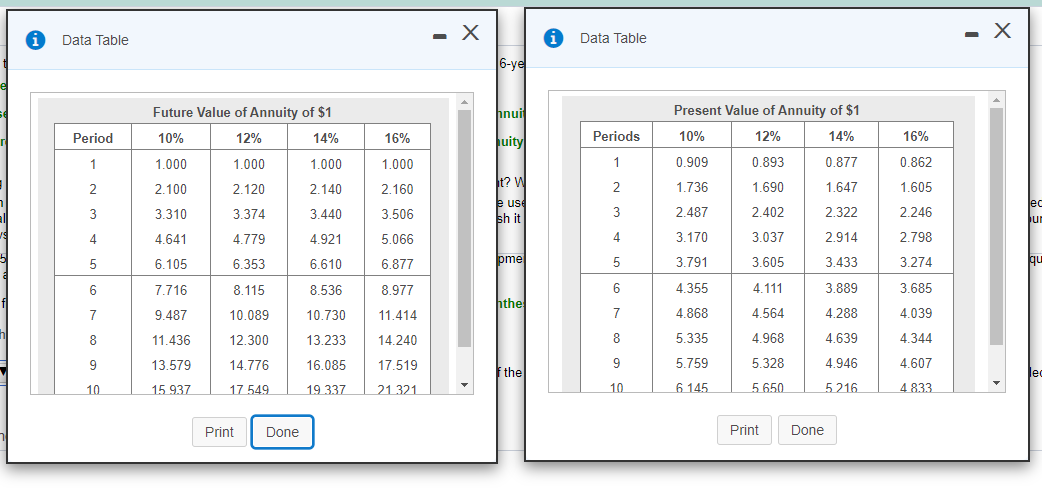1042x488 pixels.
Task: Select cell value 2.798 in Present Value table
Action: 916,237
